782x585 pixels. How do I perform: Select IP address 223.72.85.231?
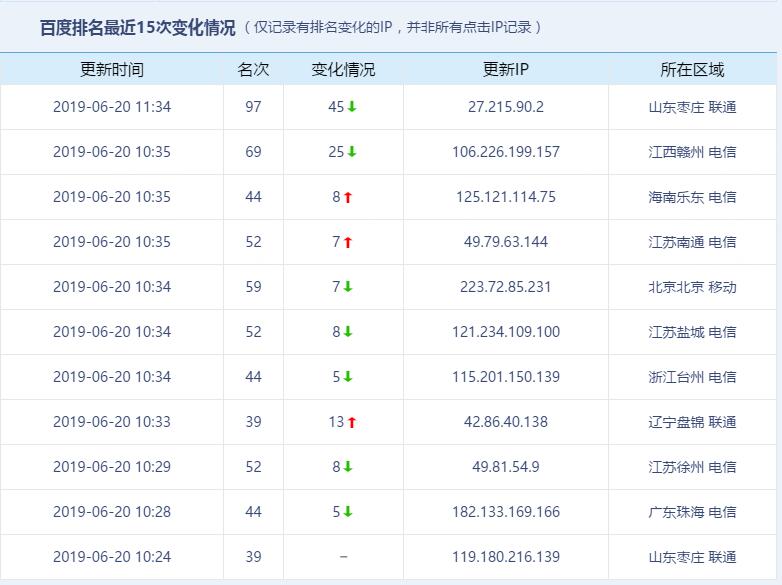[506, 287]
